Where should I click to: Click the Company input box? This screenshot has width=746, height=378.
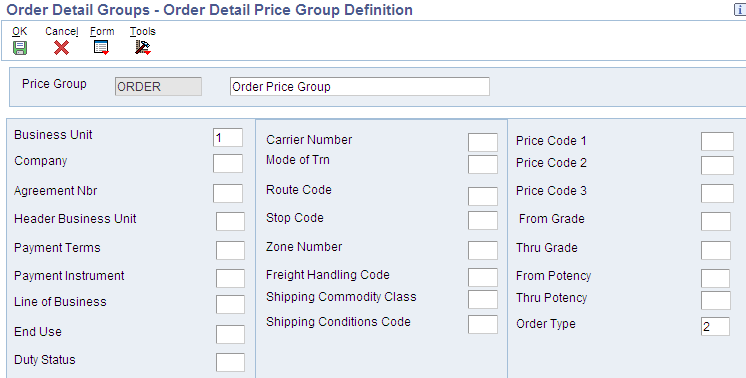coord(228,163)
